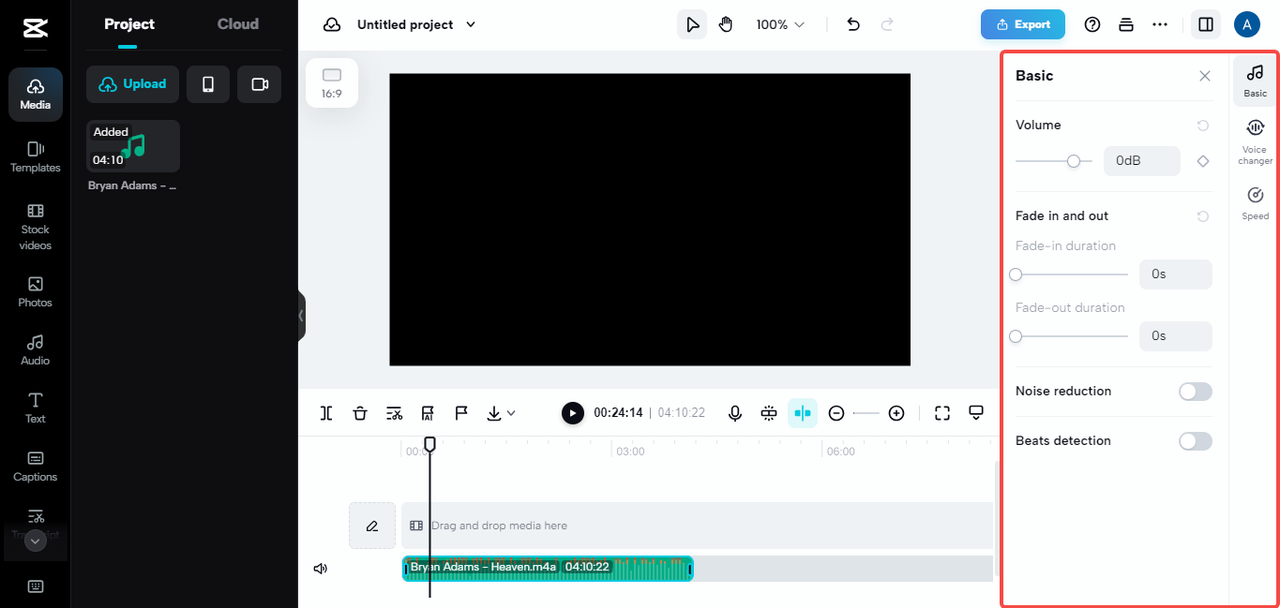The height and width of the screenshot is (608, 1280).
Task: Click the 03:00 ruler mark
Action: (x=630, y=451)
